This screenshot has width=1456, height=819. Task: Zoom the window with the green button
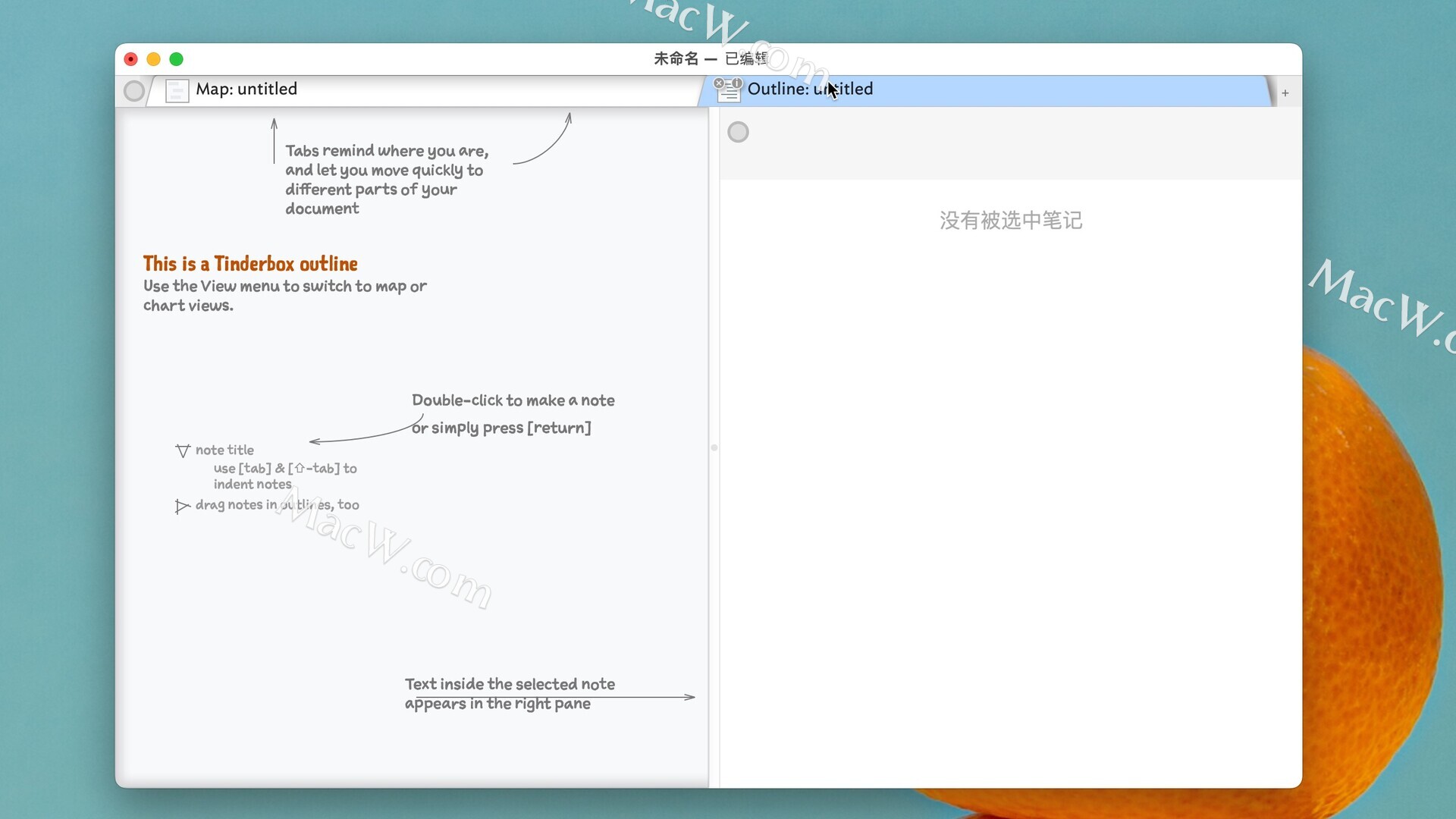coord(177,59)
